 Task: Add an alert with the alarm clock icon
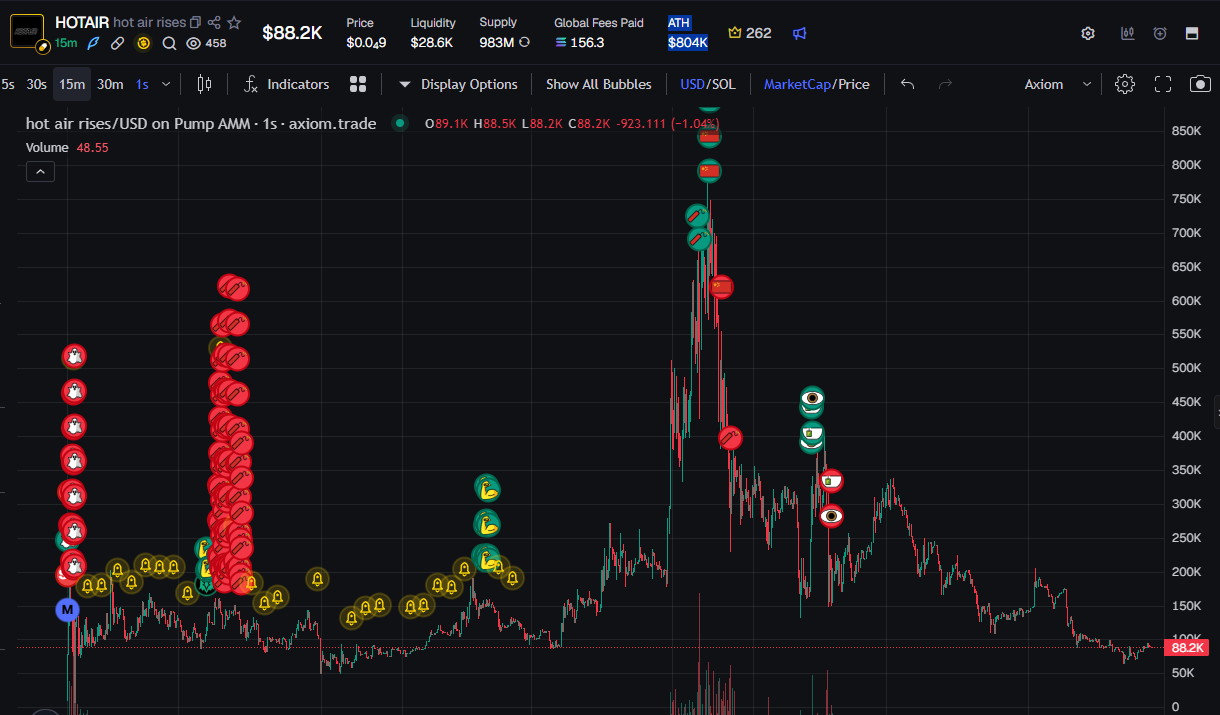1160,33
